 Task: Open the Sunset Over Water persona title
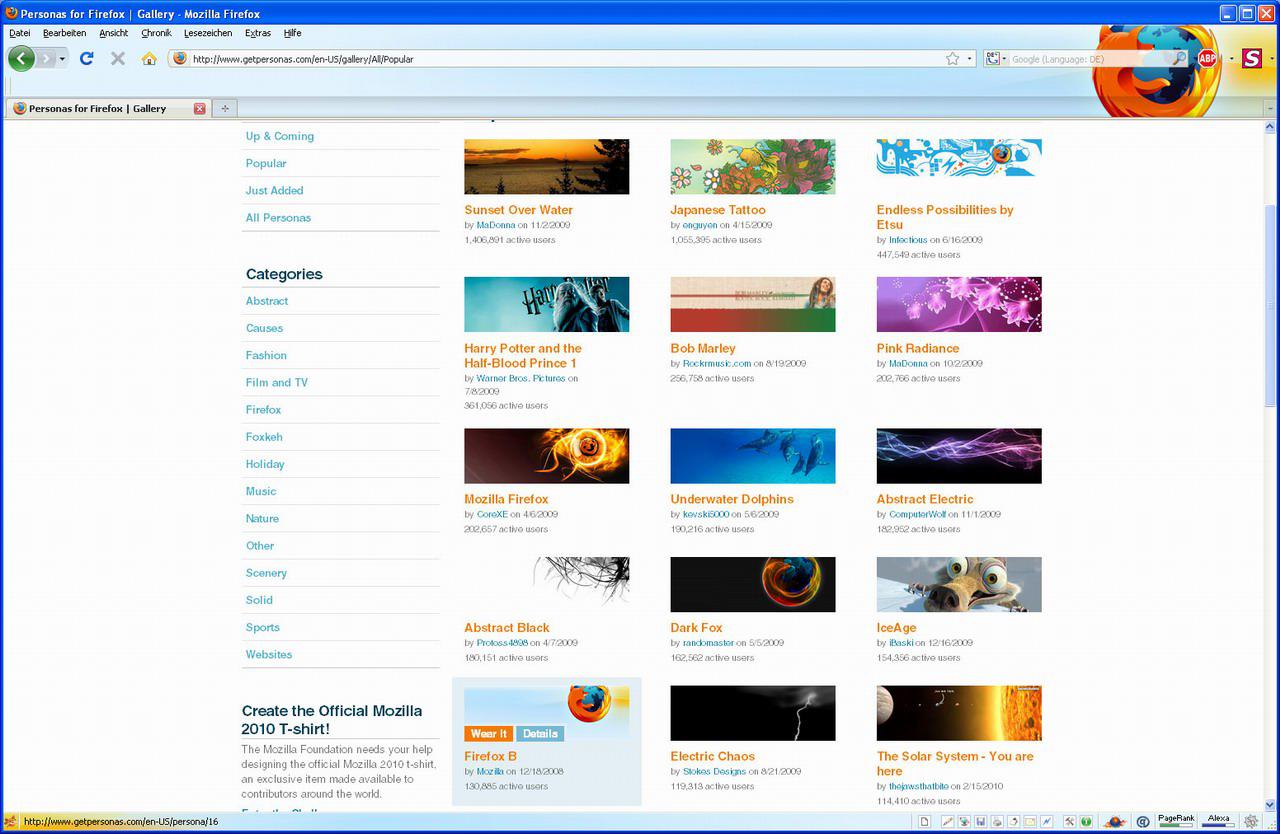(x=519, y=210)
